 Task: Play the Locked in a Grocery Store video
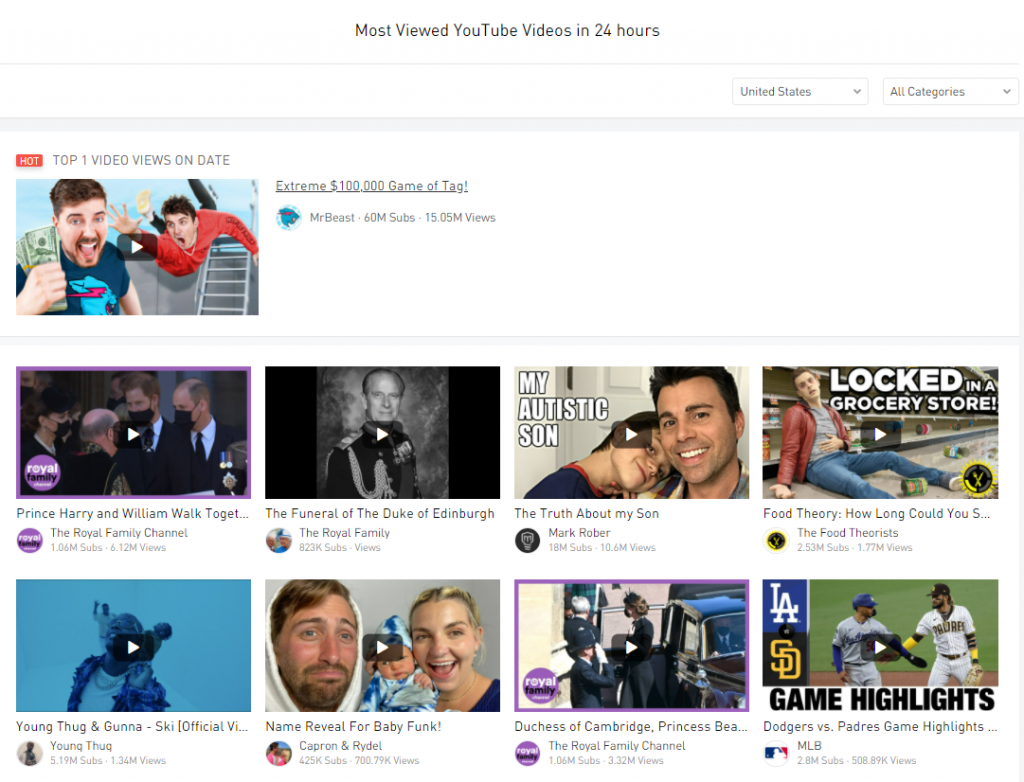(x=880, y=433)
